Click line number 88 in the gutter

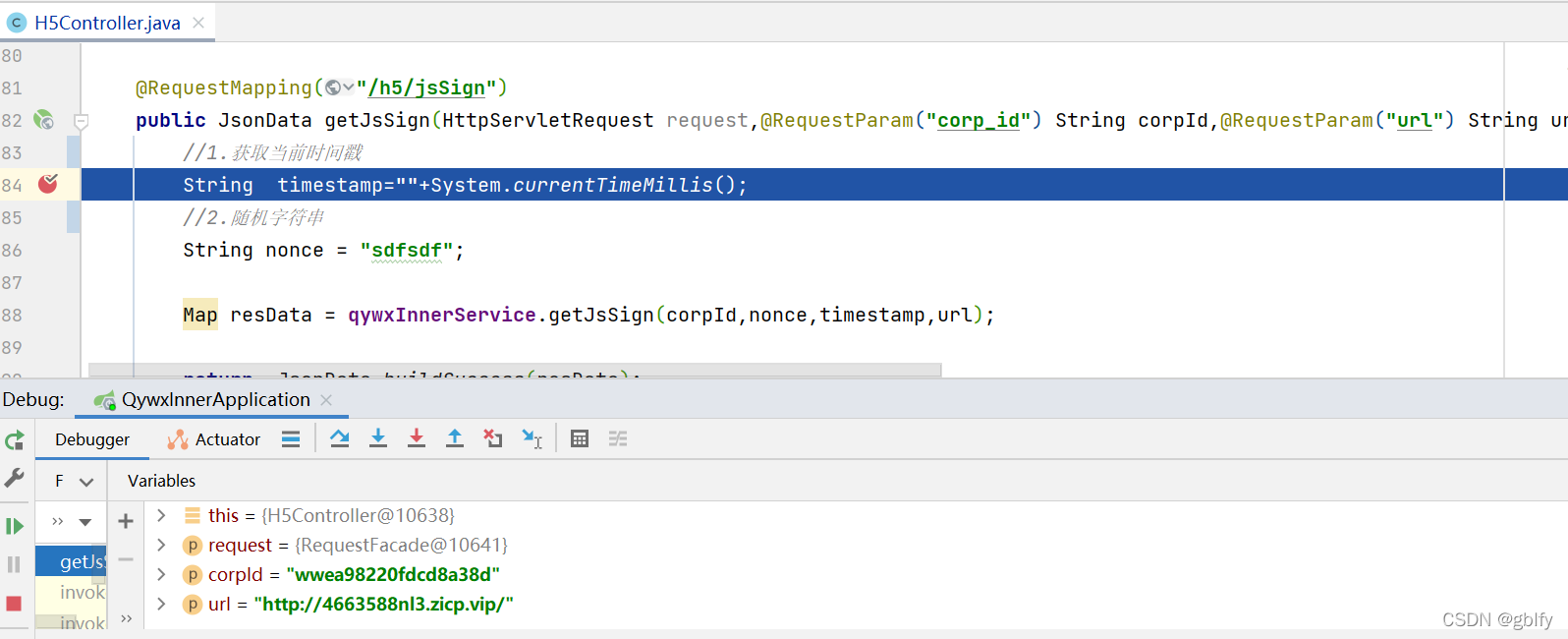(x=12, y=315)
